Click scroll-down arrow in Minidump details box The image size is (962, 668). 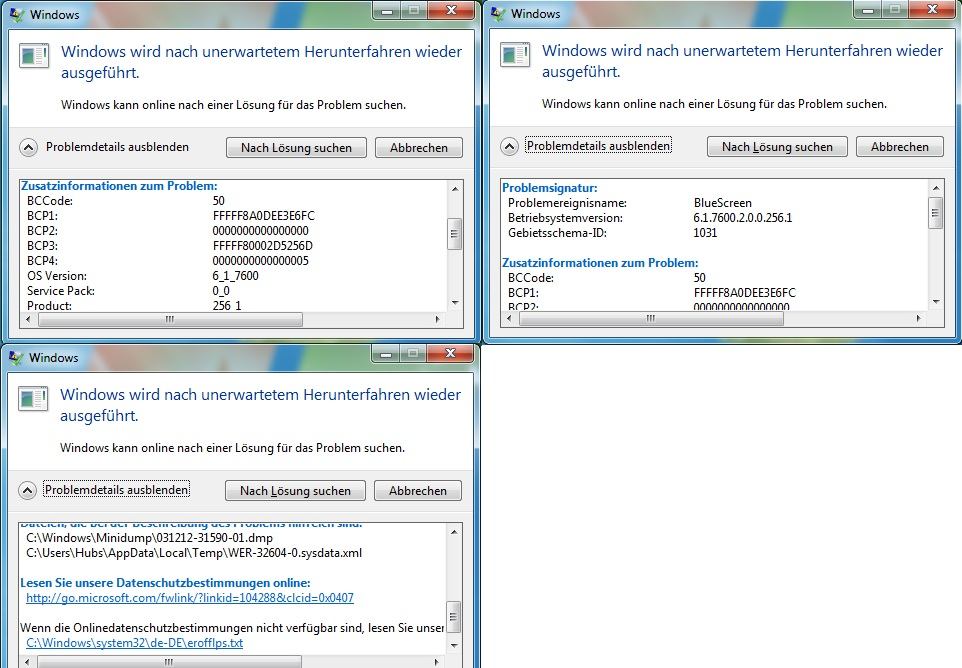454,645
